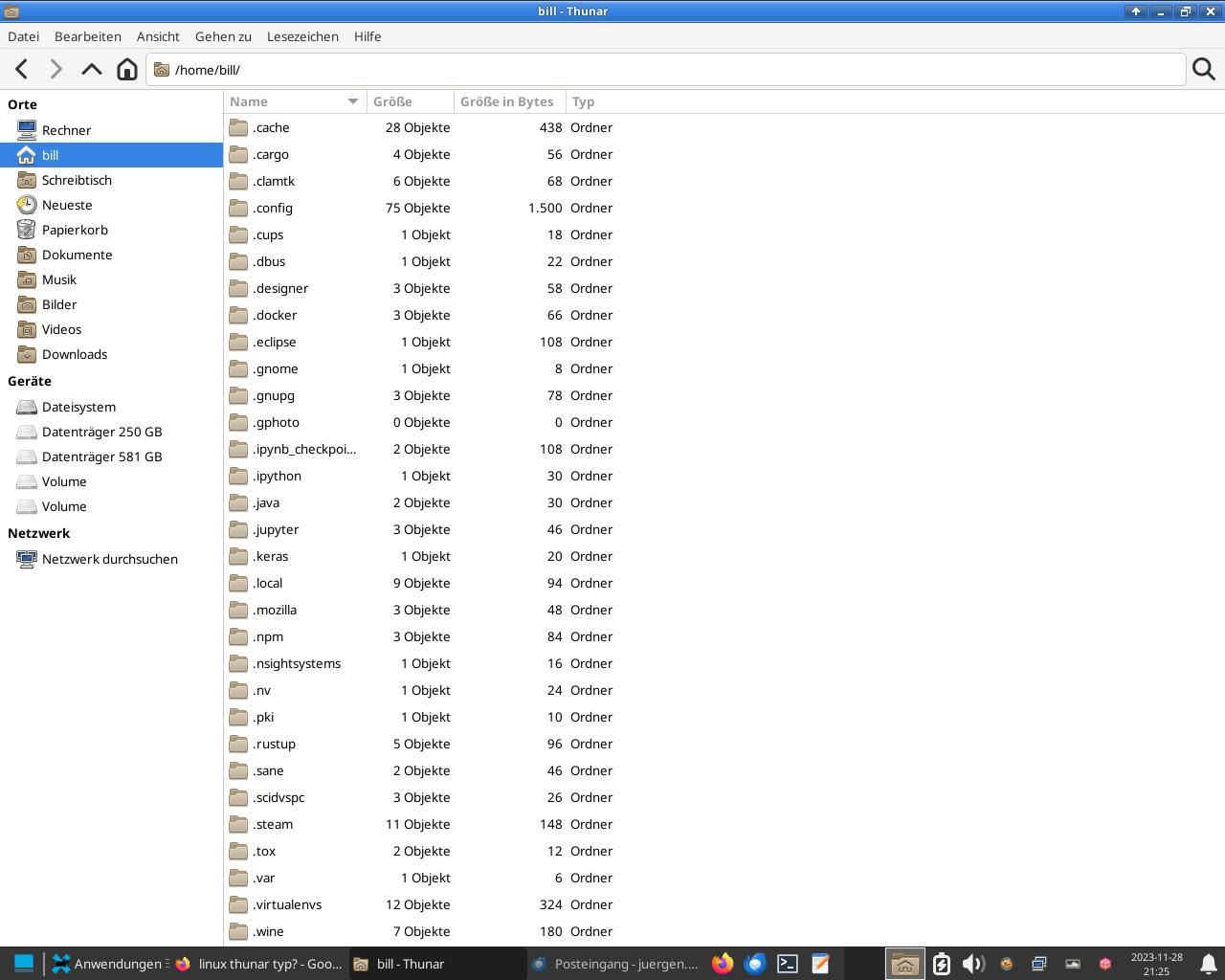Switch to 'linux thunar typ?' Firefox taskbar window
1225x980 pixels.
pos(258,964)
